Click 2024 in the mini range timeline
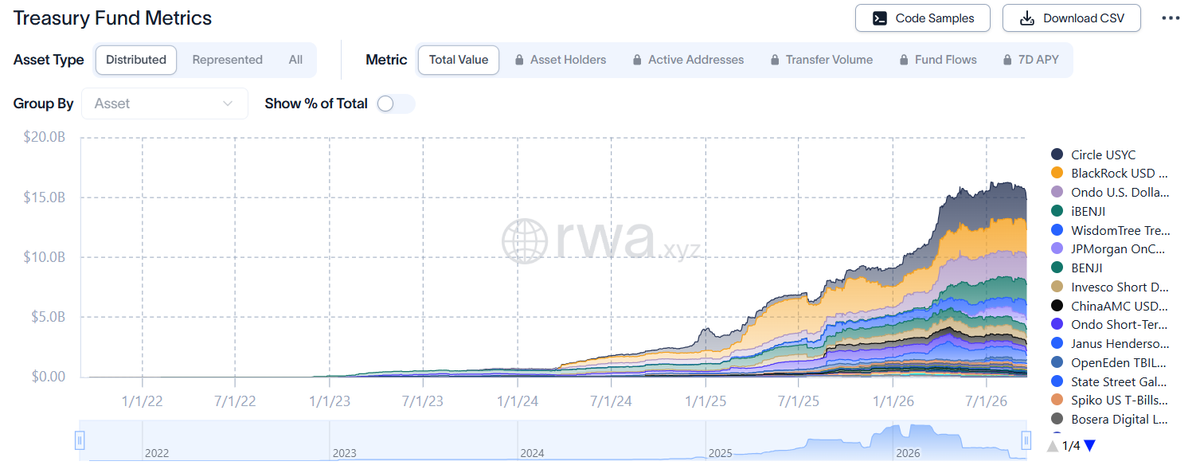Image resolution: width=1200 pixels, height=469 pixels. 532,453
